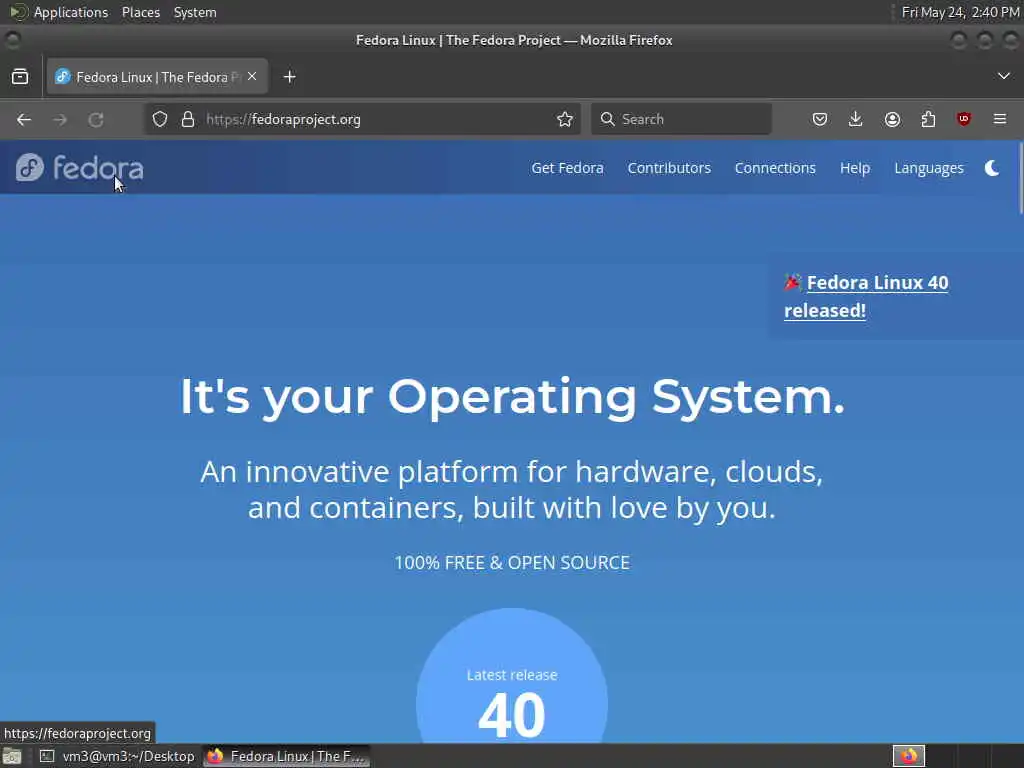
Task: Open Firefox hamburger menu
Action: point(999,119)
